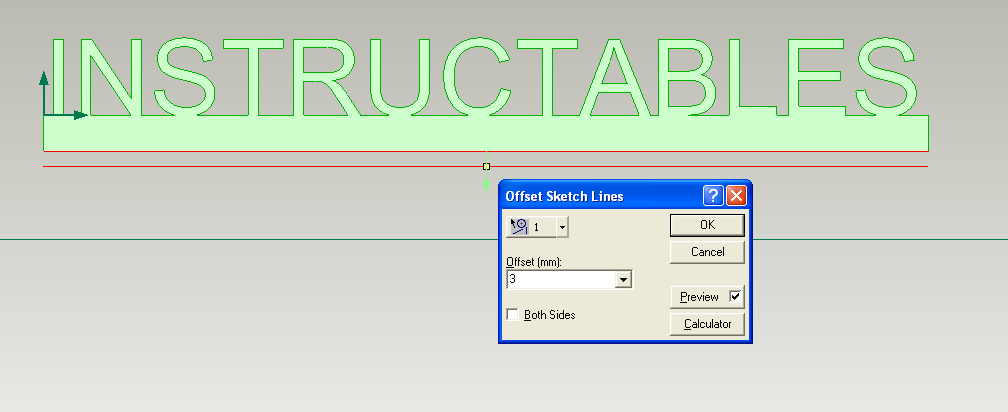The height and width of the screenshot is (412, 1008).
Task: Cancel the Offset Sketch Lines dialog
Action: (706, 252)
